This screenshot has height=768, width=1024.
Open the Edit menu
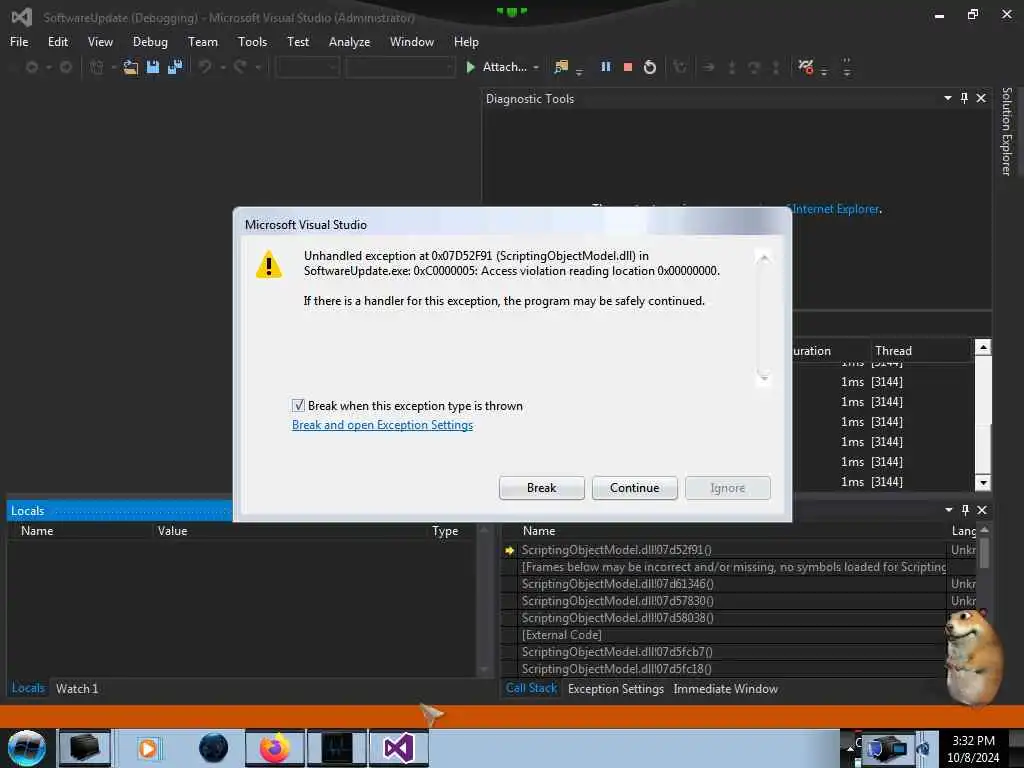coord(57,42)
